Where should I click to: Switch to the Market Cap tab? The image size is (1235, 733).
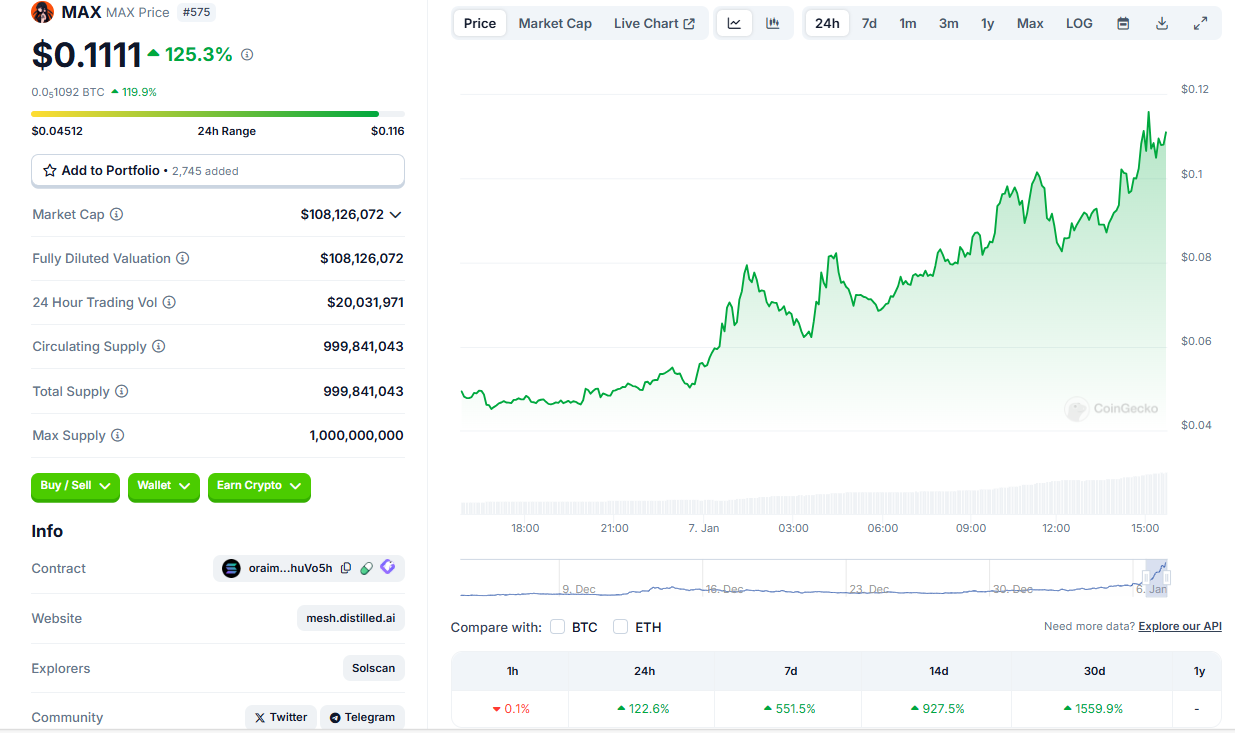click(x=555, y=23)
